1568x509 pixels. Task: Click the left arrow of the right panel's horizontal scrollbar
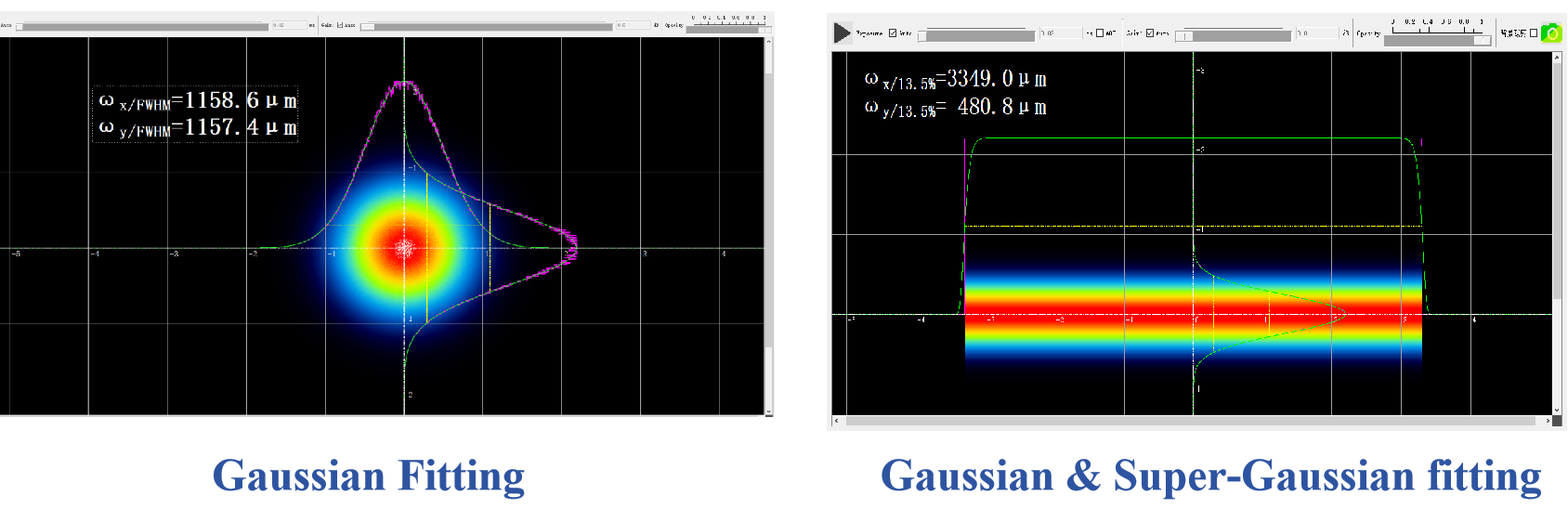[x=836, y=421]
